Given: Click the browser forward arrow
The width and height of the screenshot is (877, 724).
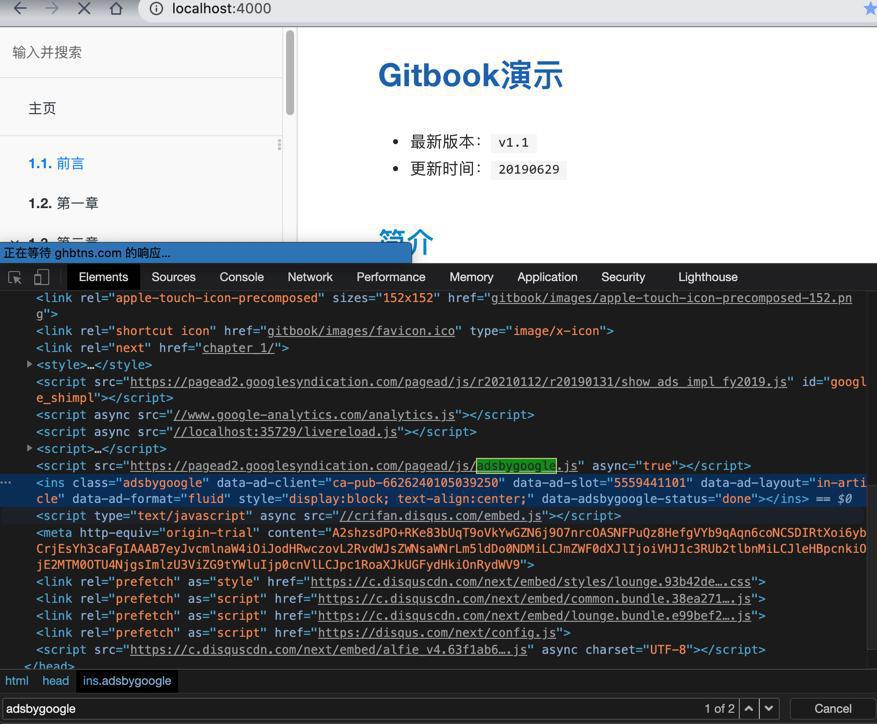Looking at the screenshot, I should click(x=51, y=8).
